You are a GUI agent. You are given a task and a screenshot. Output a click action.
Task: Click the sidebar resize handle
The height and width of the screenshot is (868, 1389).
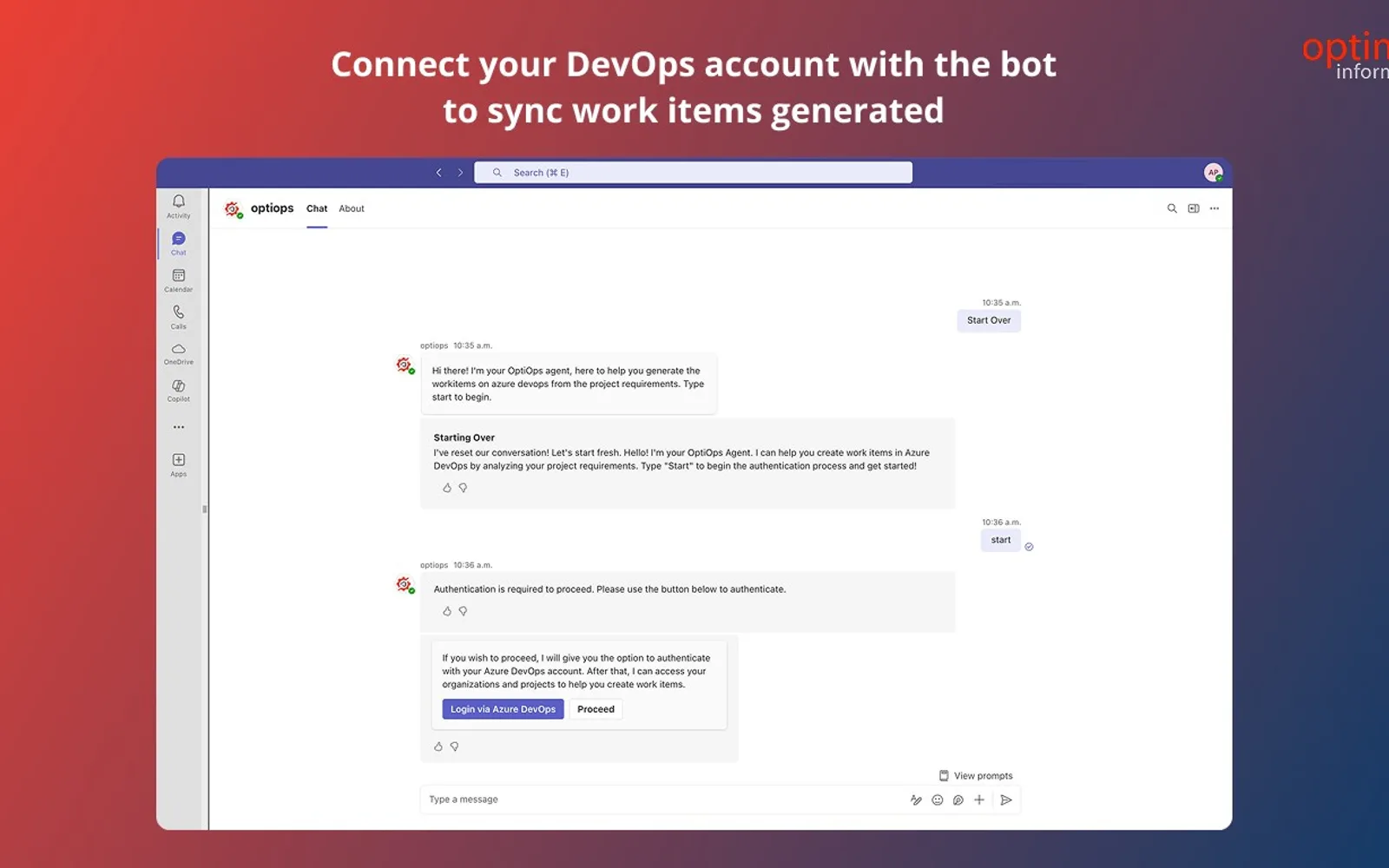[x=205, y=510]
